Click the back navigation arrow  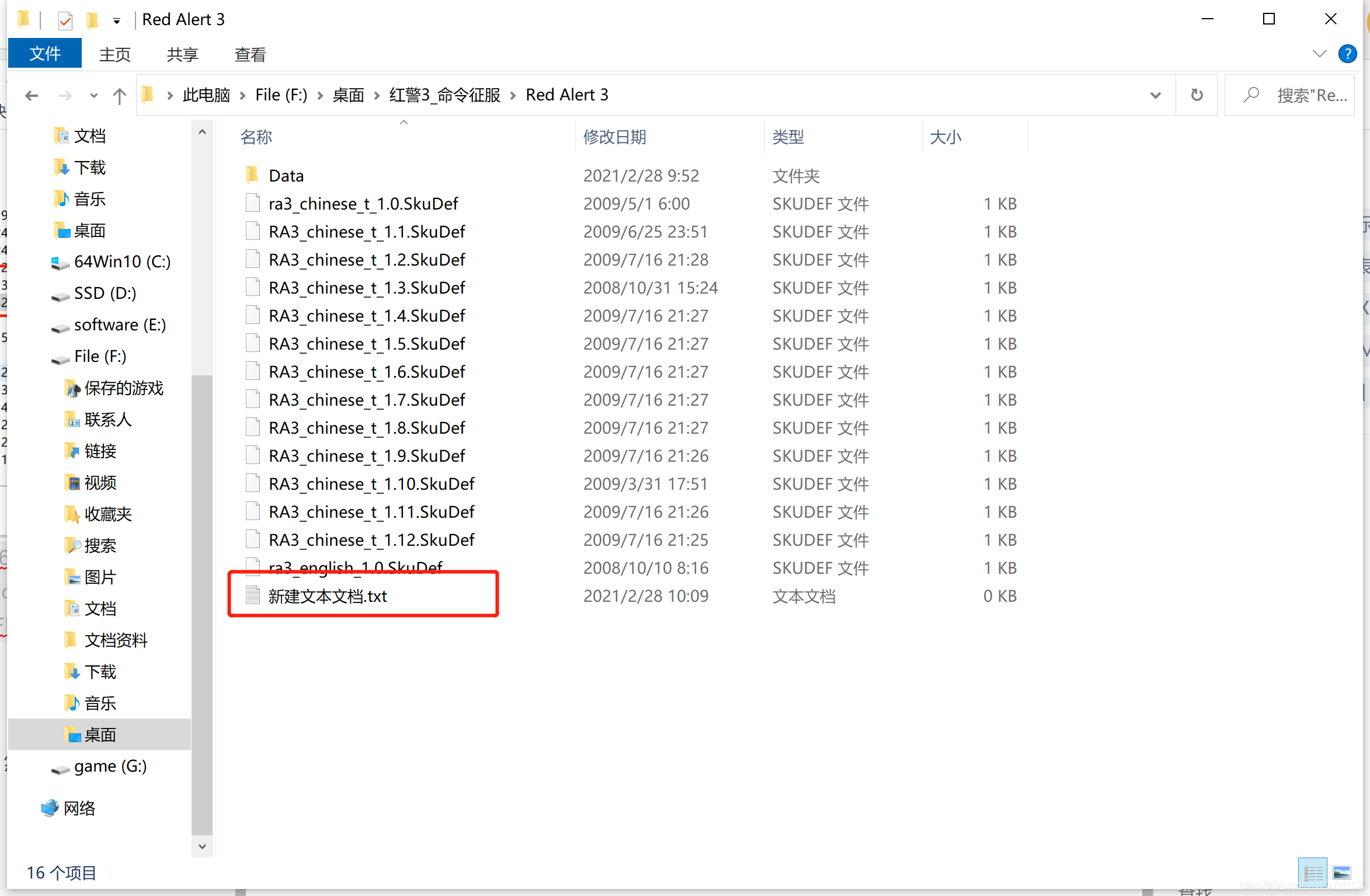(32, 95)
